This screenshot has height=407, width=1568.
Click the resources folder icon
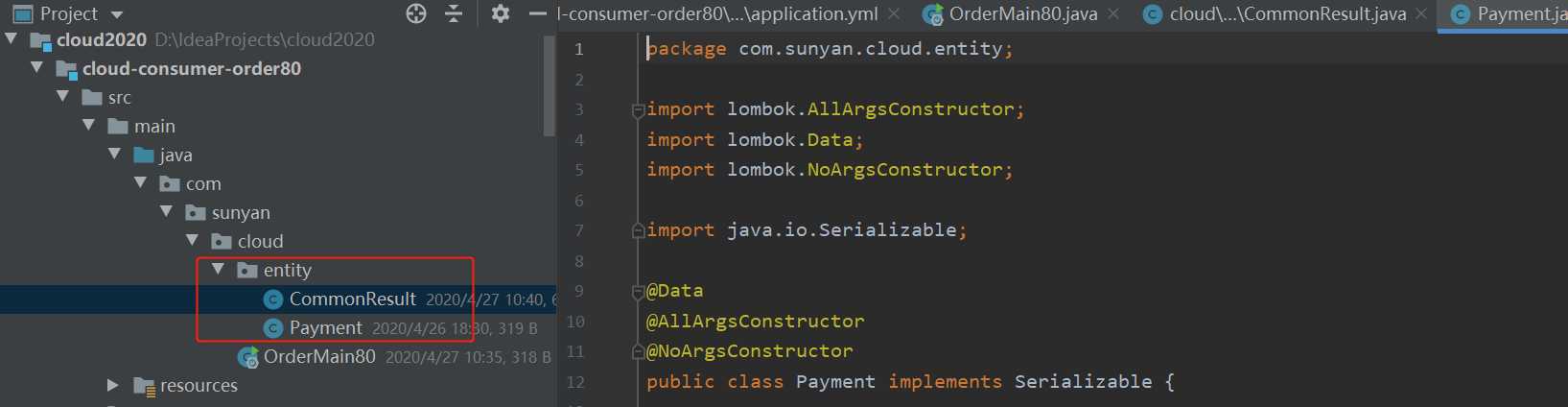point(145,386)
